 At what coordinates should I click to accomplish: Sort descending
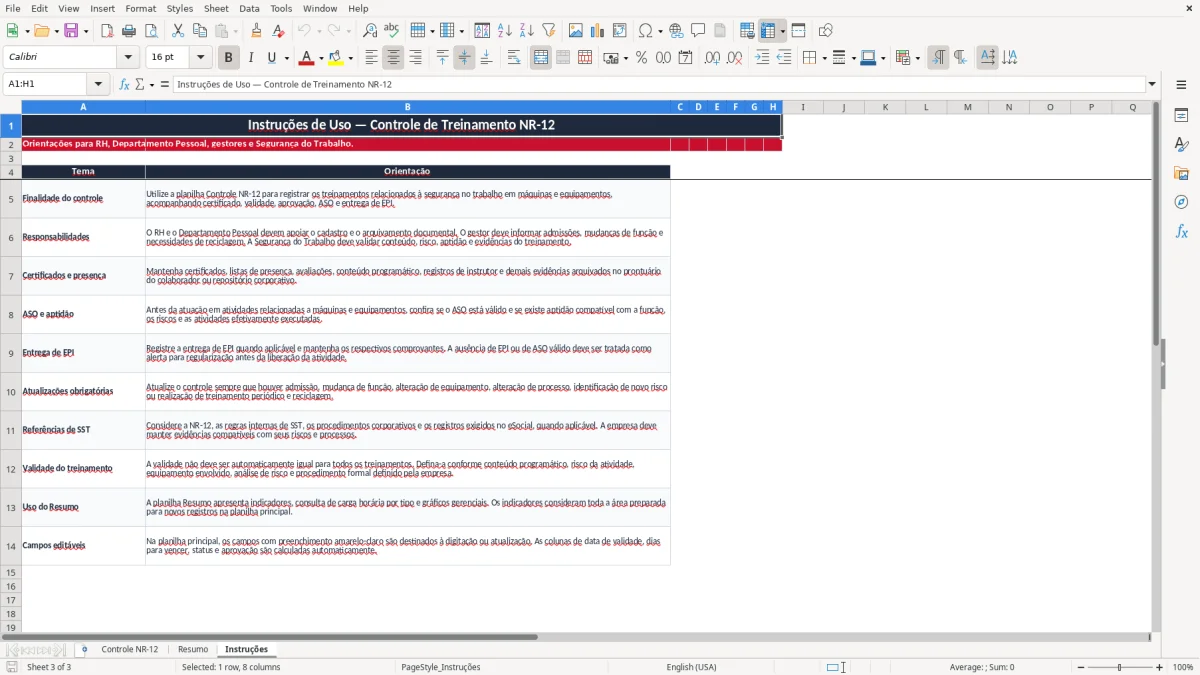526,31
